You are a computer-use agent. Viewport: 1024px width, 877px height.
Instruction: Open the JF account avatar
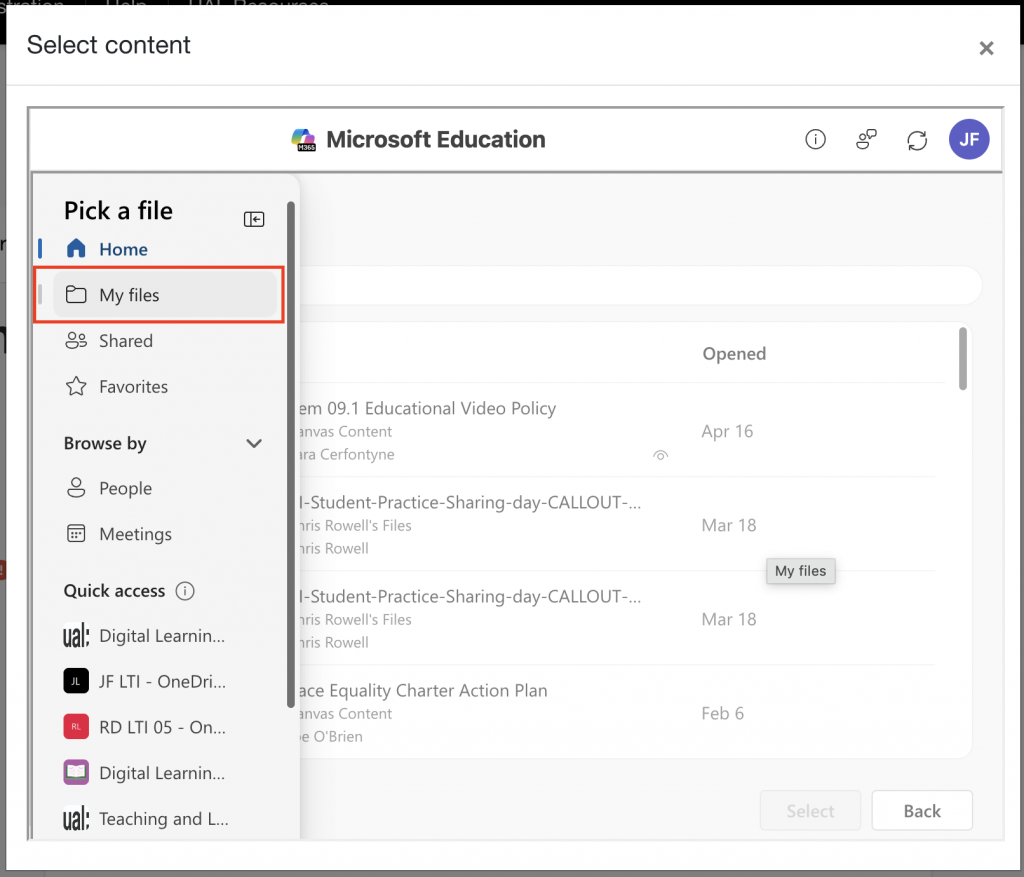pos(968,140)
